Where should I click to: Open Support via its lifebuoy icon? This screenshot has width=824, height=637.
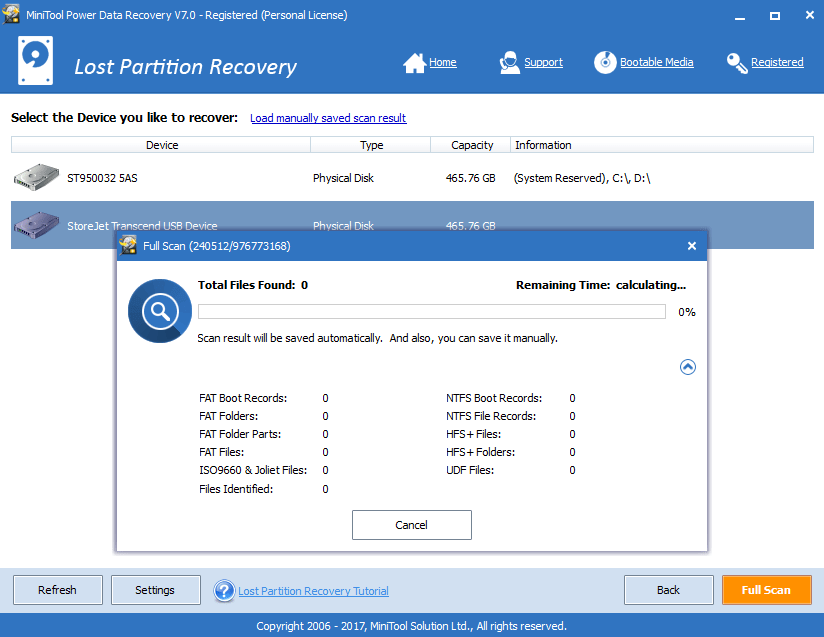pyautogui.click(x=508, y=61)
